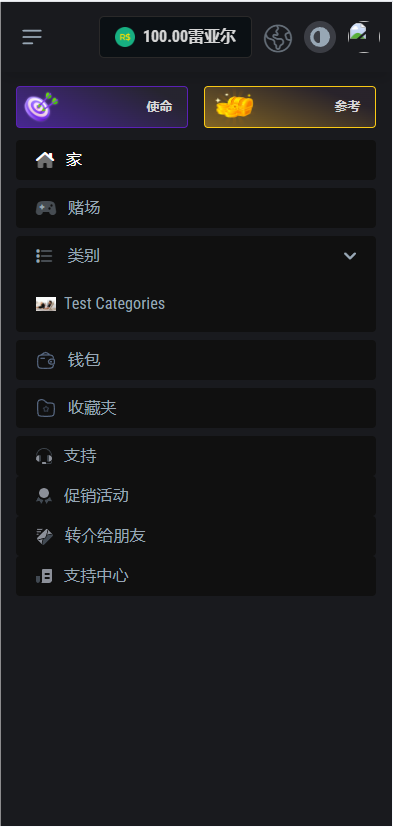393x827 pixels.
Task: Go to 家 home menu item
Action: click(196, 160)
